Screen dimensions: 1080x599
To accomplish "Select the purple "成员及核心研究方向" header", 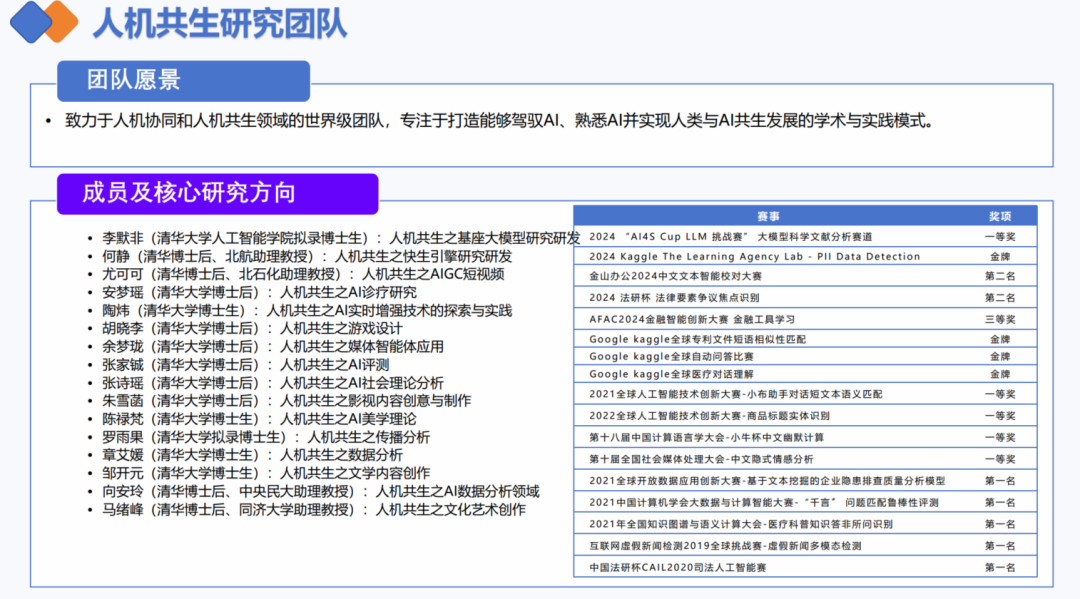I will click(x=218, y=193).
